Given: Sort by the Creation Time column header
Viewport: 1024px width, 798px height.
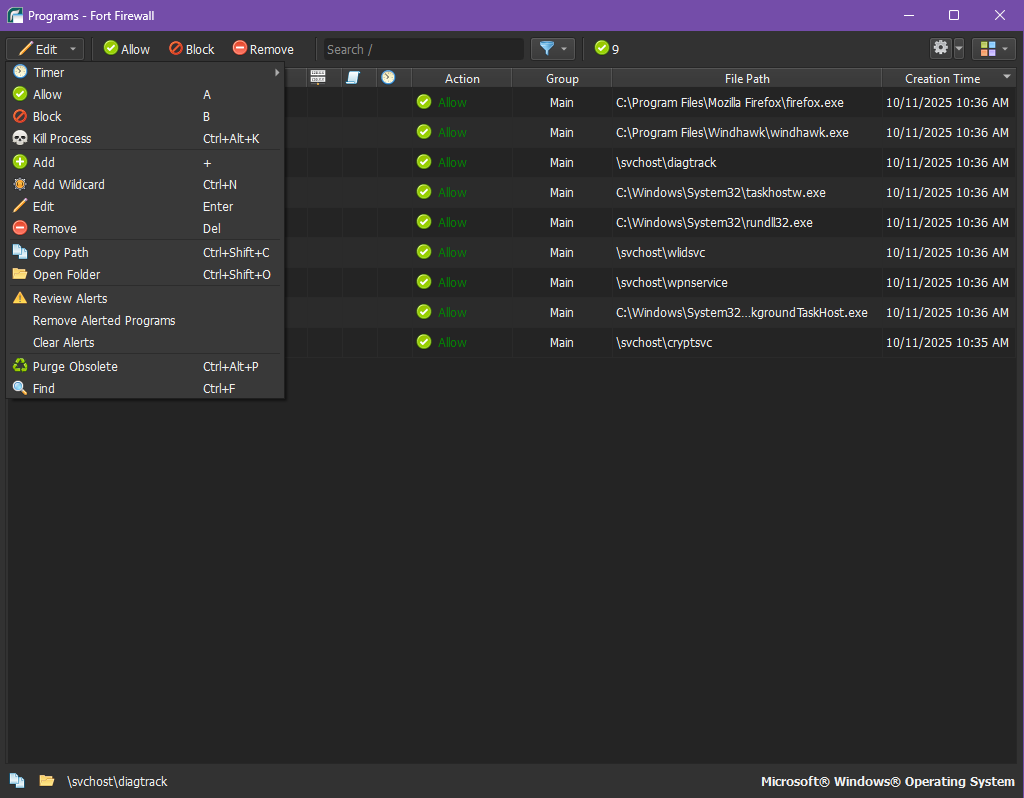Looking at the screenshot, I should pos(942,78).
